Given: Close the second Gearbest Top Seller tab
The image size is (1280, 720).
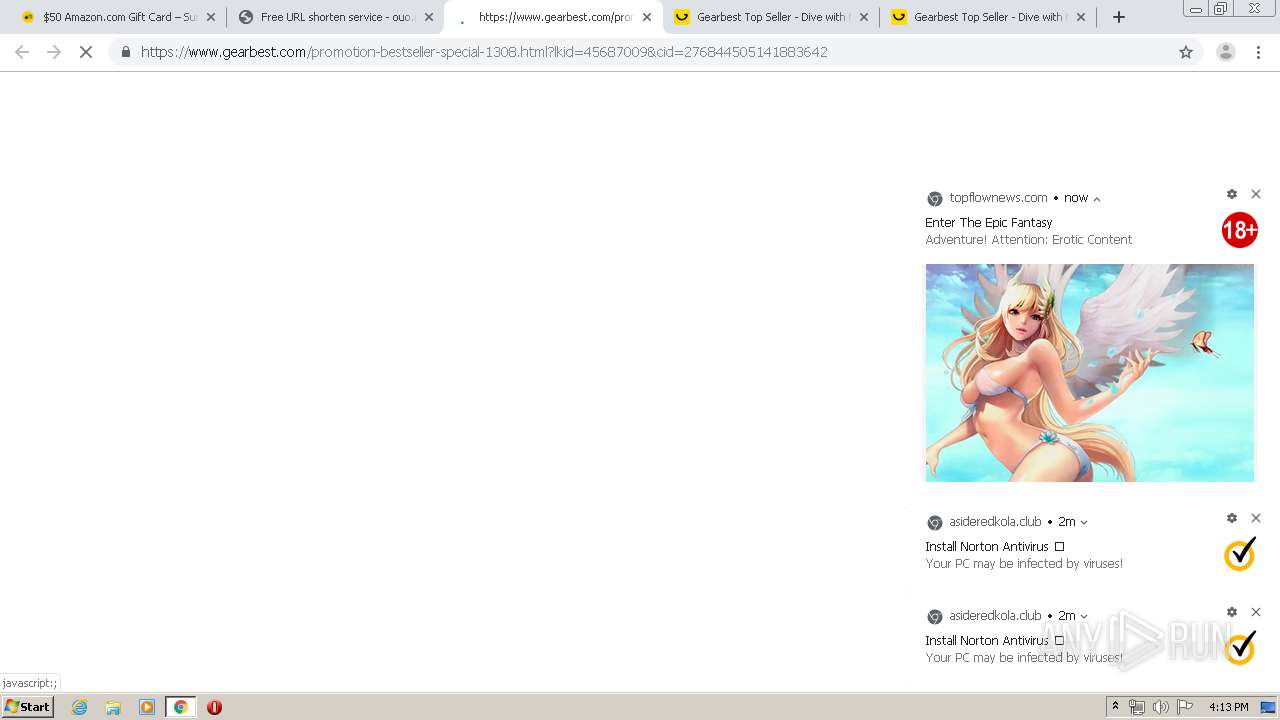Looking at the screenshot, I should [x=1083, y=17].
